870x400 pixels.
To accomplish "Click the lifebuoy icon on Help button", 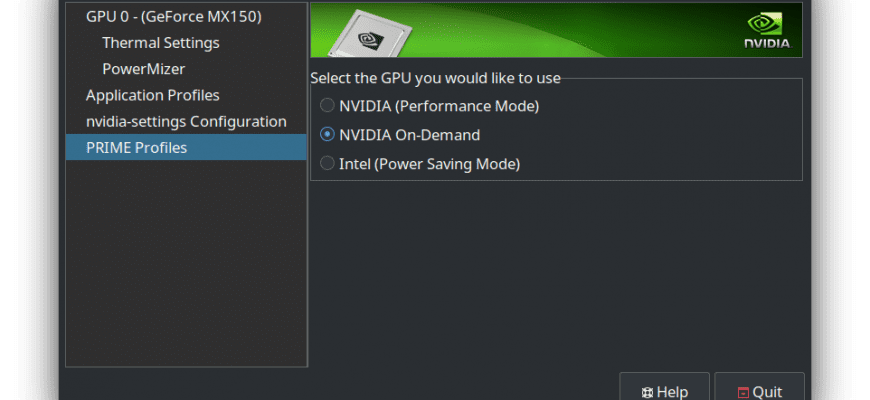I will point(647,392).
